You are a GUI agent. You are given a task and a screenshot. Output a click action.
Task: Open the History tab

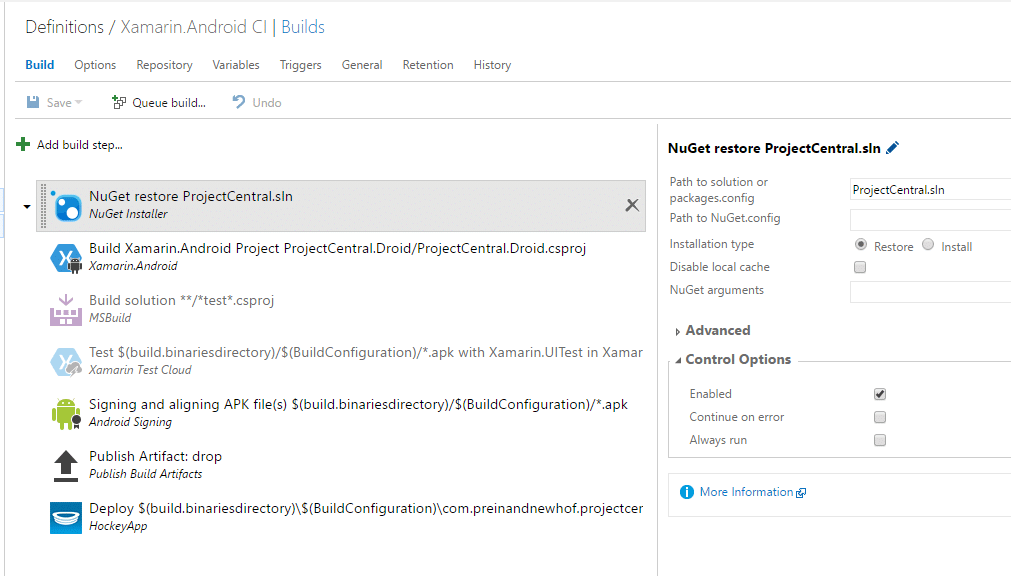coord(492,65)
